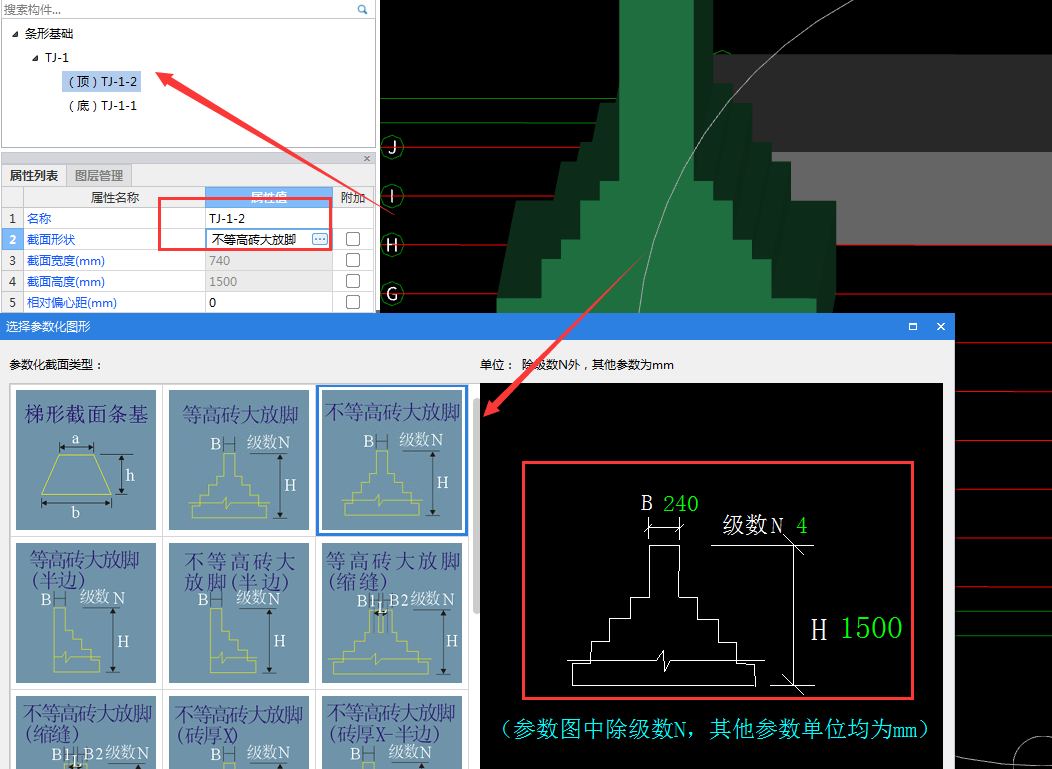The height and width of the screenshot is (769, 1052).
Task: Edit the name value TJ-1-2 cell
Action: 268,218
